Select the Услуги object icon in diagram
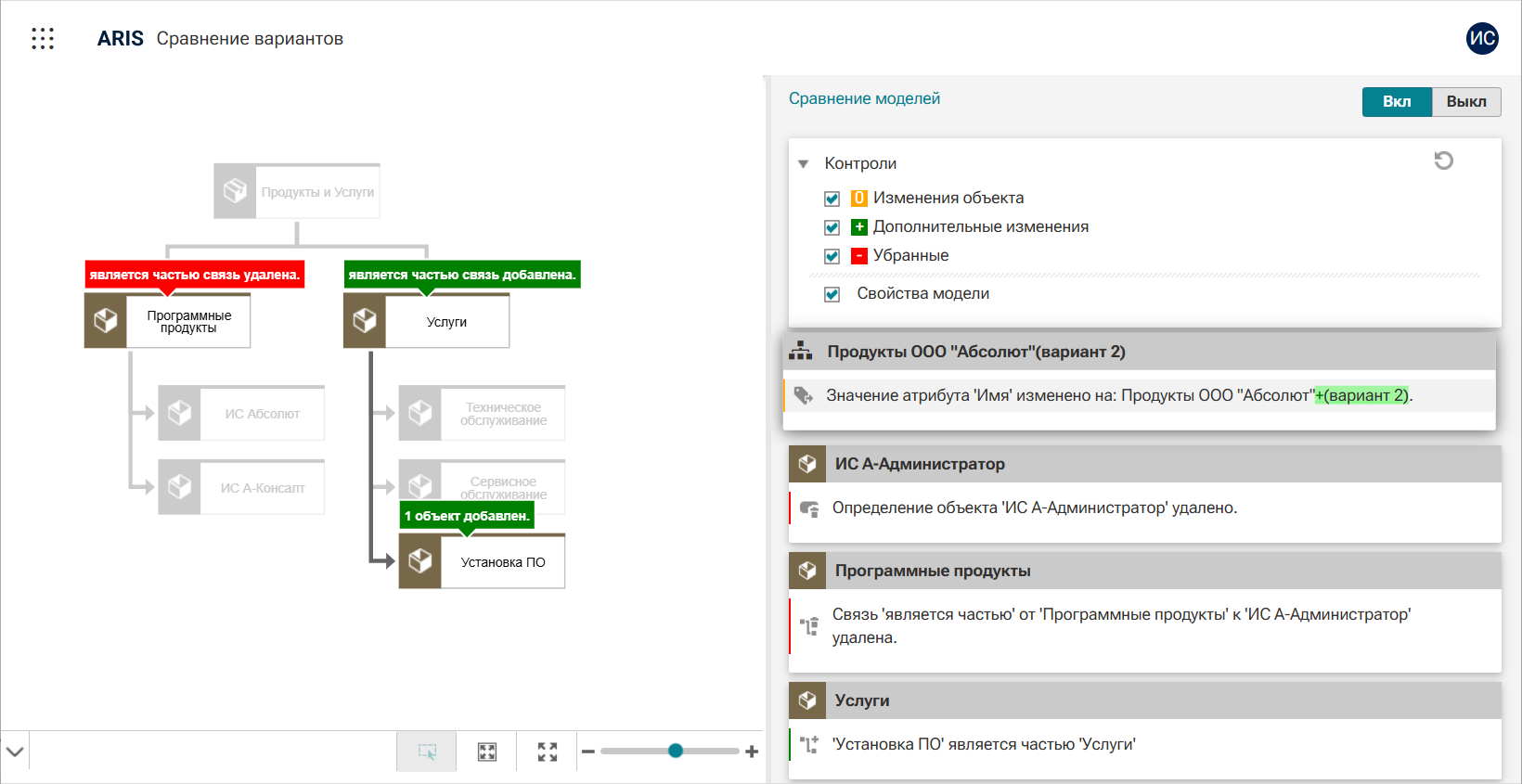This screenshot has width=1522, height=784. coord(365,321)
